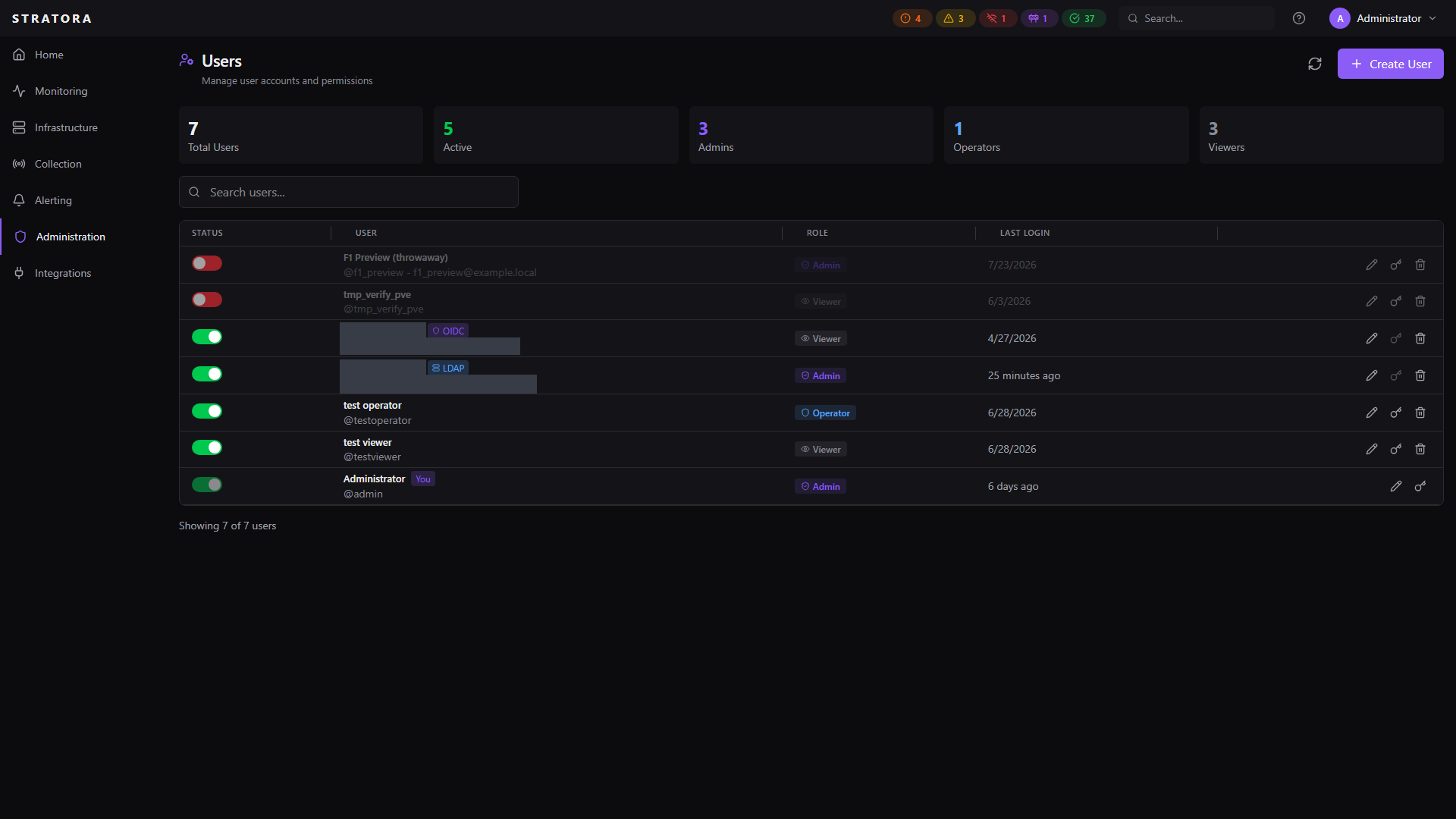
Task: Delete the F1 Preview user
Action: pyautogui.click(x=1420, y=265)
